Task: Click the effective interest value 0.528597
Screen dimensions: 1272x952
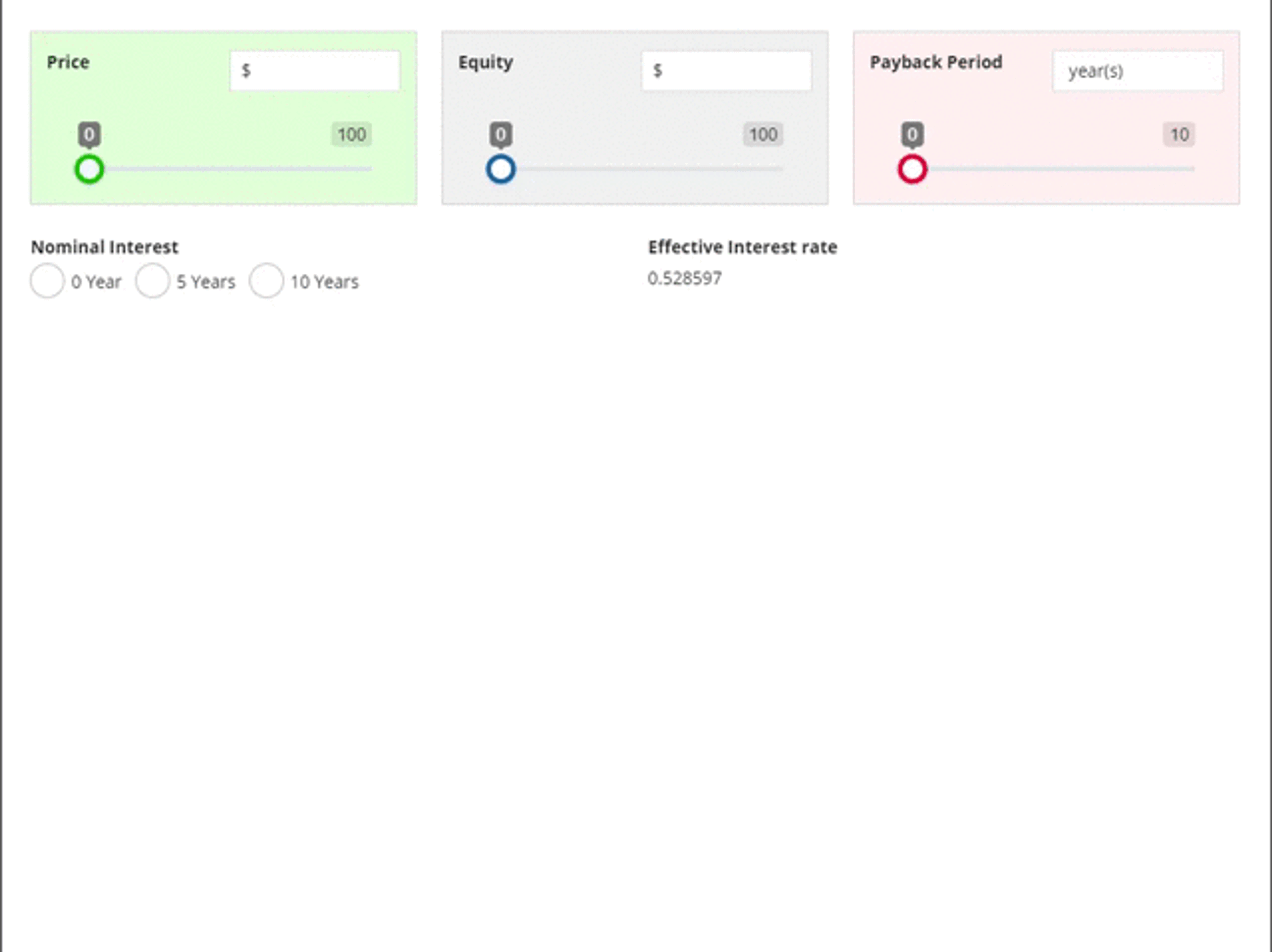Action: tap(684, 278)
